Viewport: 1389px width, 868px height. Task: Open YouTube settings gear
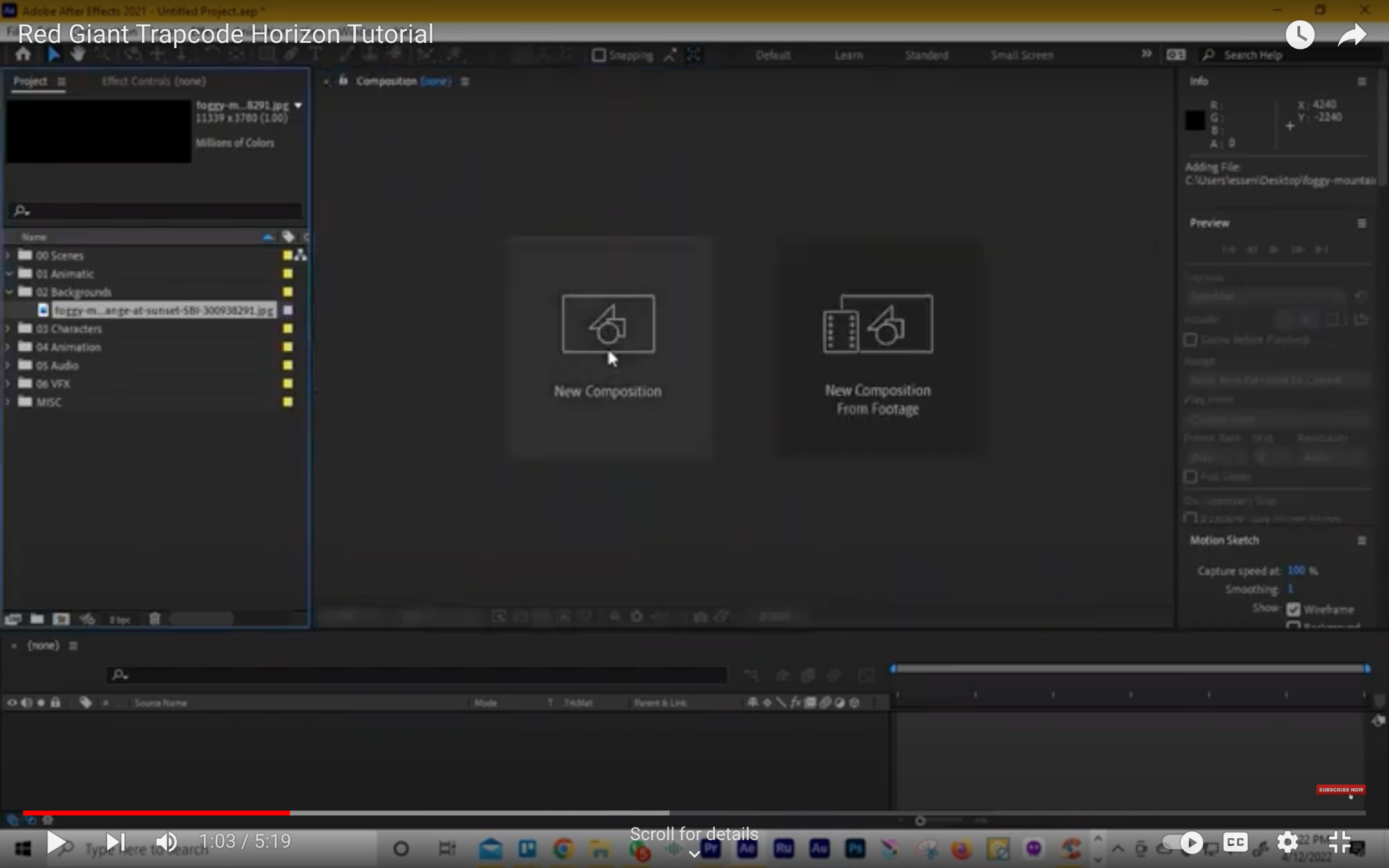click(1287, 842)
